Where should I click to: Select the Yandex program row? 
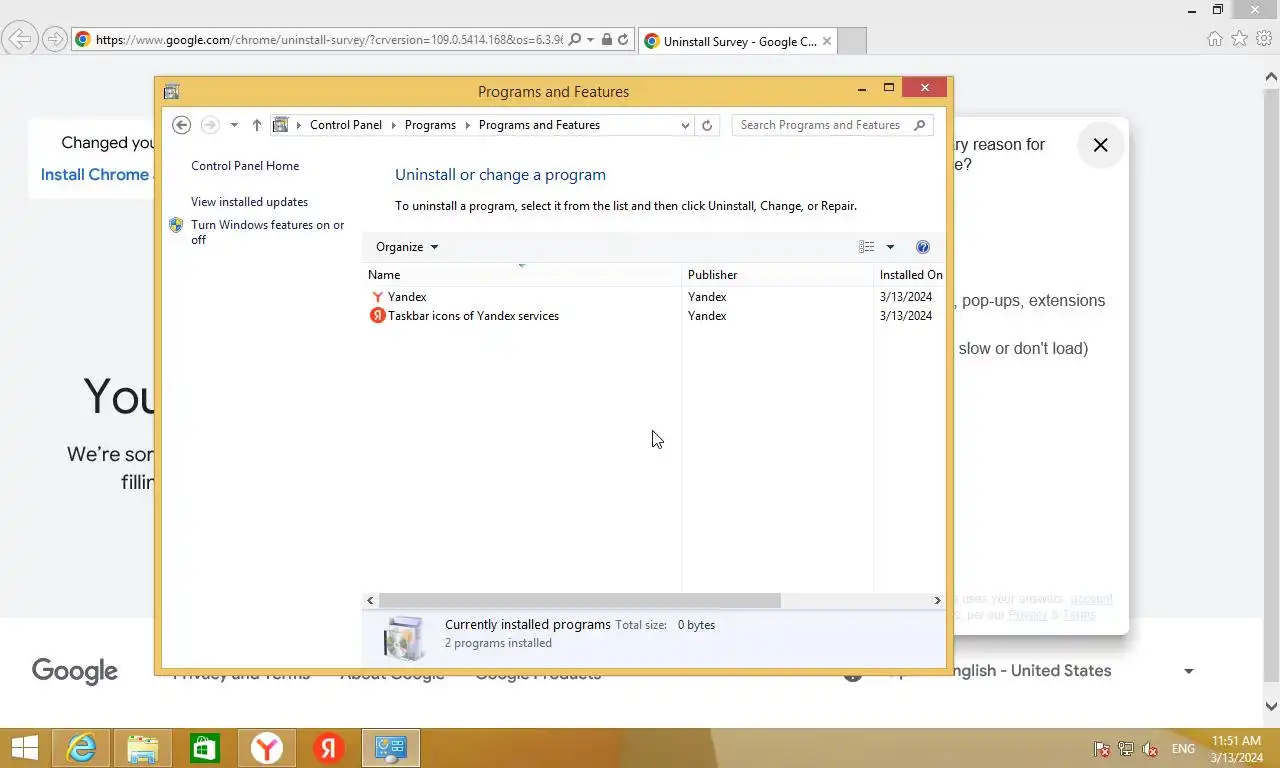click(653, 297)
